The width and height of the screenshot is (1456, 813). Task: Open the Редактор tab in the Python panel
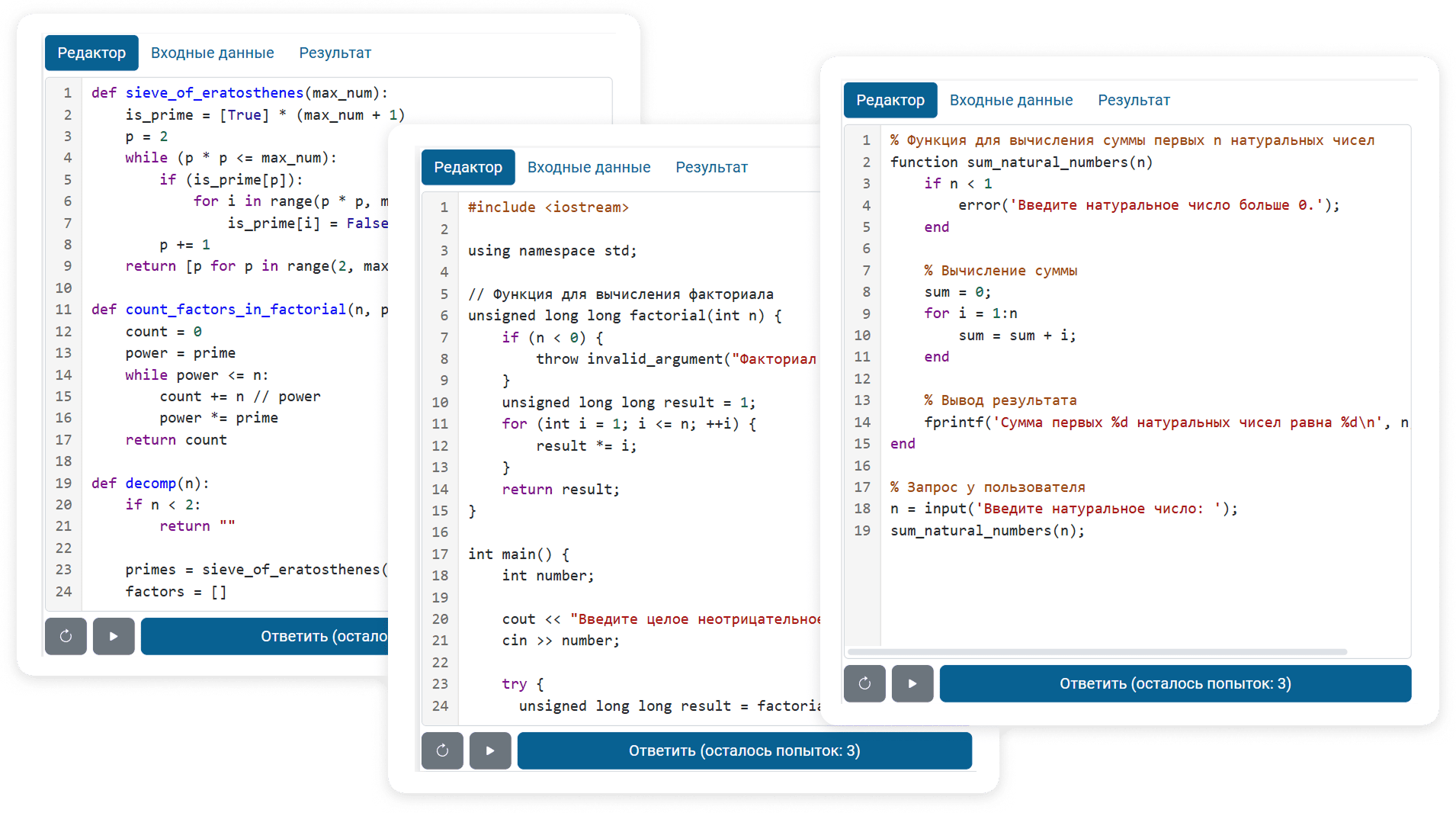pos(91,53)
